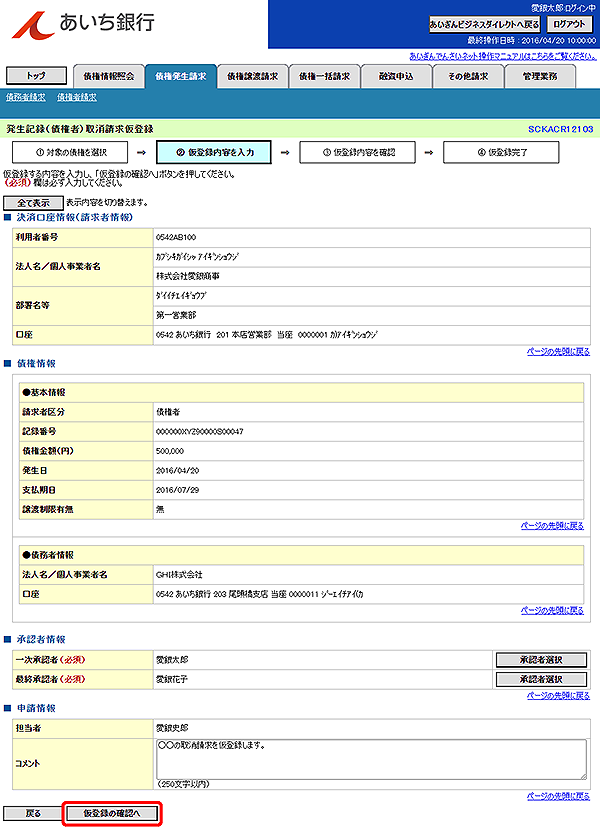Click ページの先頭に戻る below 基本情報 table

click(552, 526)
